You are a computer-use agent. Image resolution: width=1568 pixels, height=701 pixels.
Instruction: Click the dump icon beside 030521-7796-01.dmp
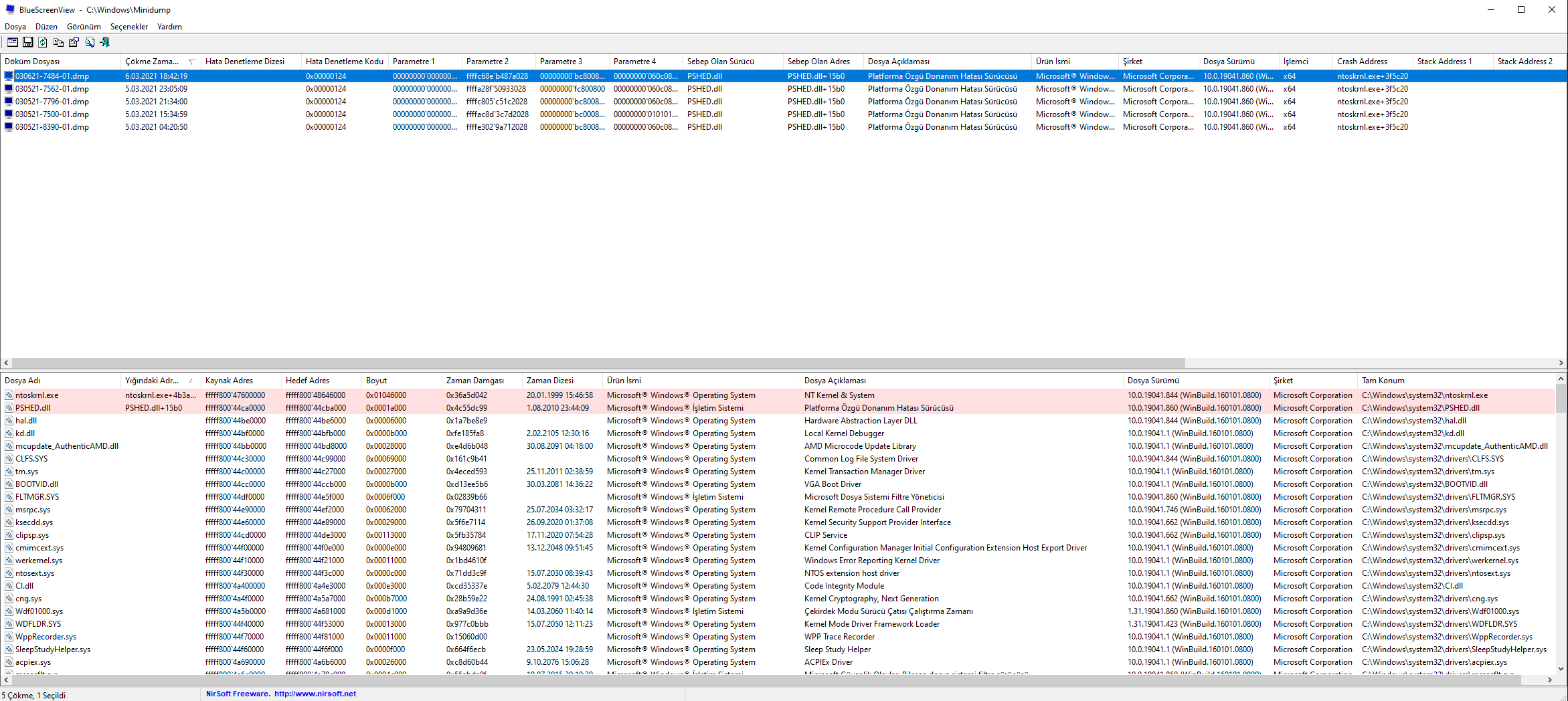coord(9,102)
